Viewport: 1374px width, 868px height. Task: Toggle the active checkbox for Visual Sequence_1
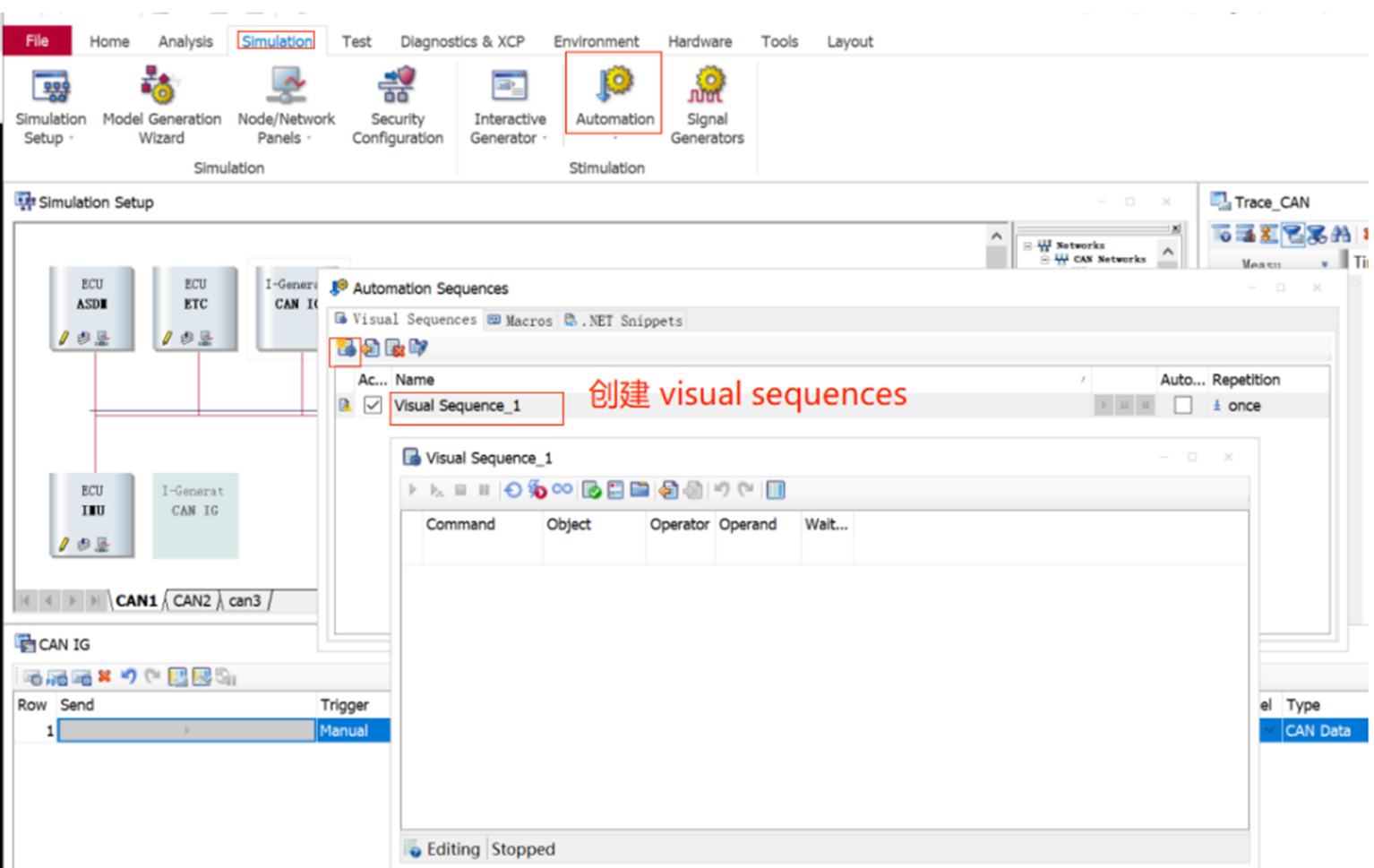pyautogui.click(x=373, y=406)
